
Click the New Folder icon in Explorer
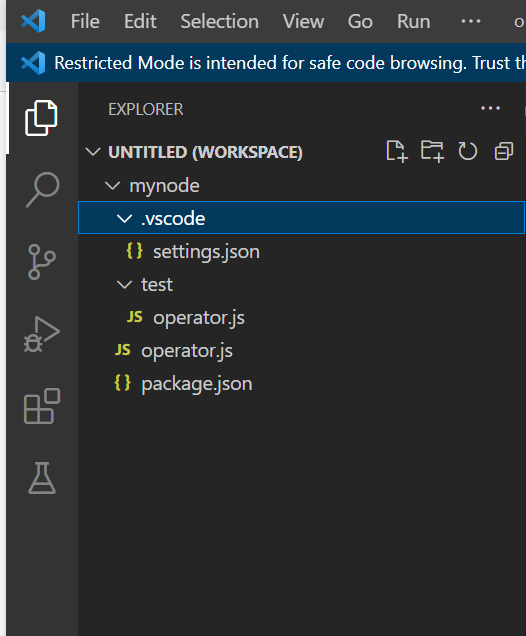click(432, 152)
